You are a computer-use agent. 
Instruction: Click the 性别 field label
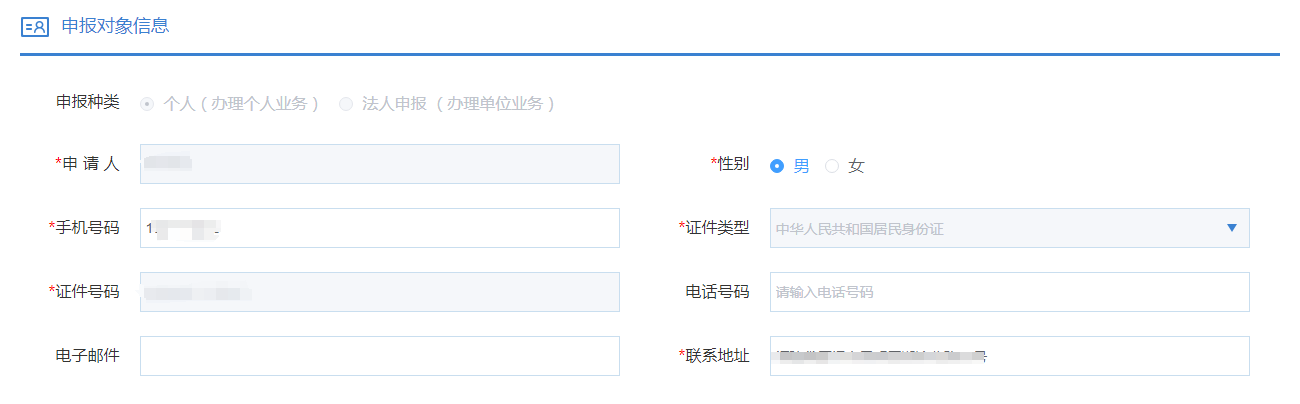point(733,164)
